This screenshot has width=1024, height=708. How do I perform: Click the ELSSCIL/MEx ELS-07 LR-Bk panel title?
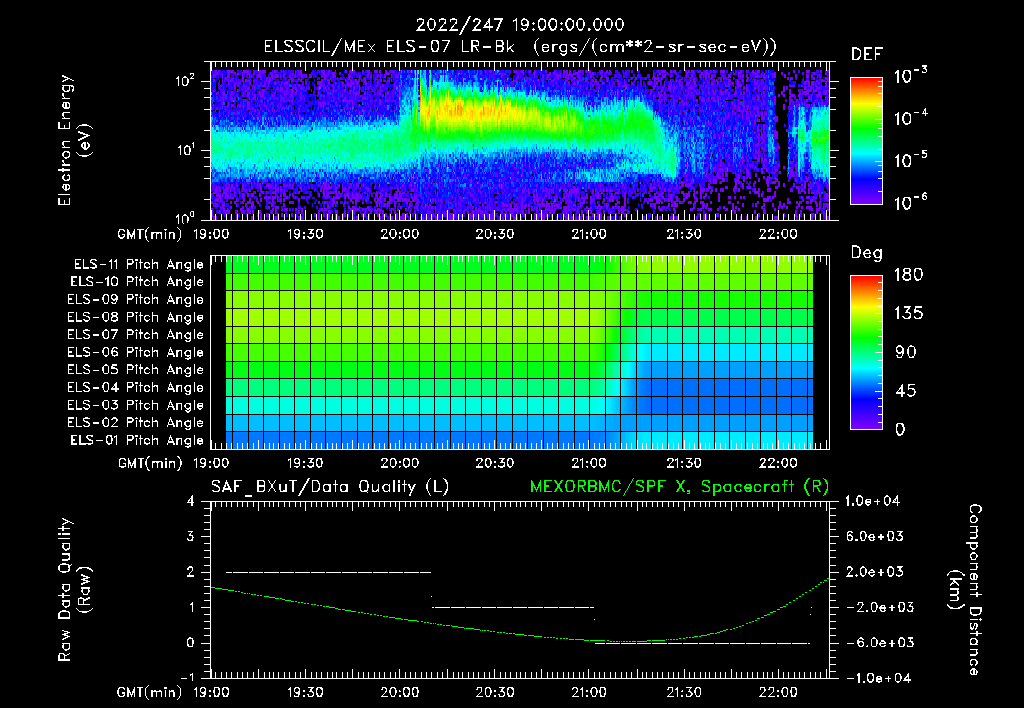[x=520, y=47]
